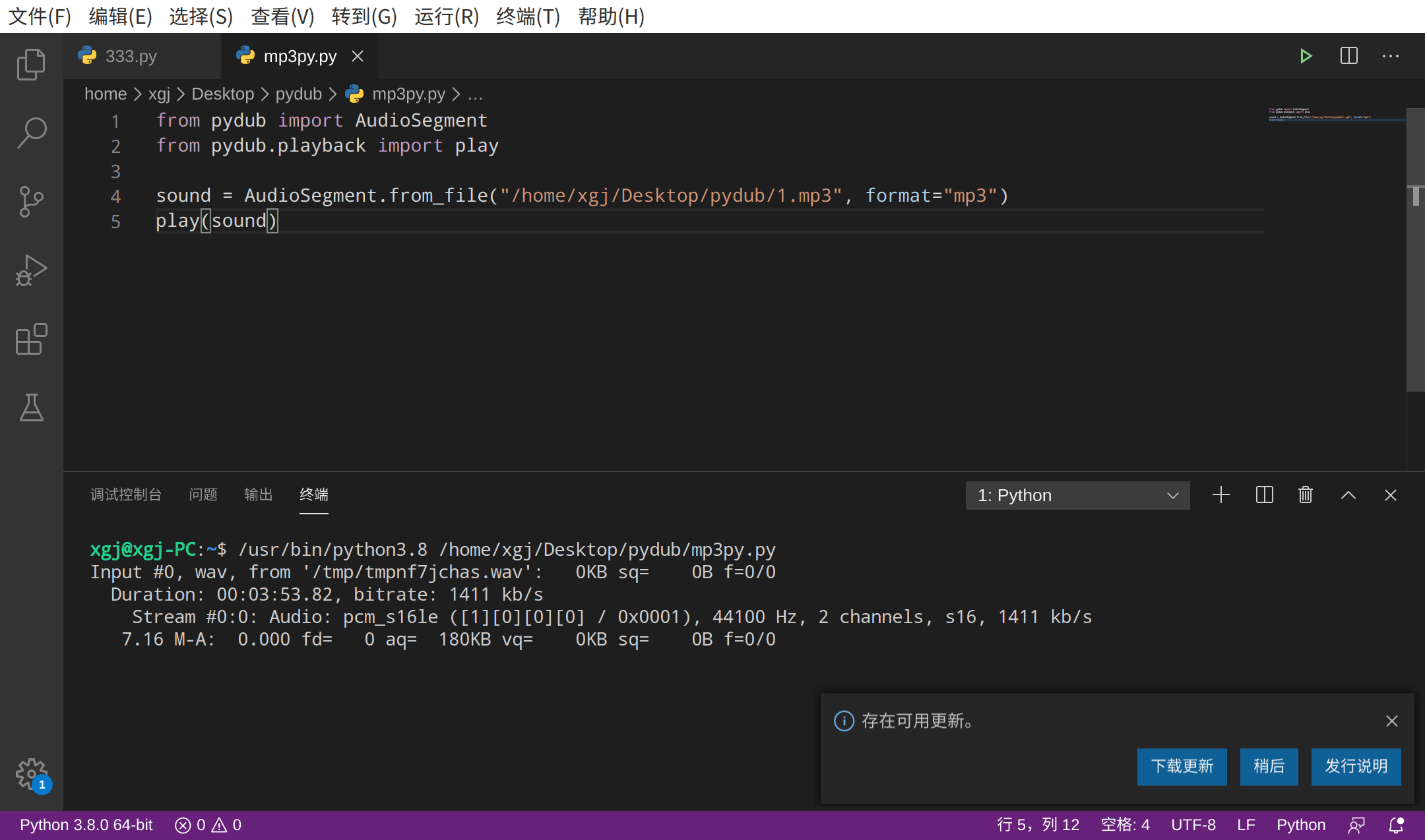Open the 终端(T) menu
Viewport: 1425px width, 840px height.
[528, 16]
